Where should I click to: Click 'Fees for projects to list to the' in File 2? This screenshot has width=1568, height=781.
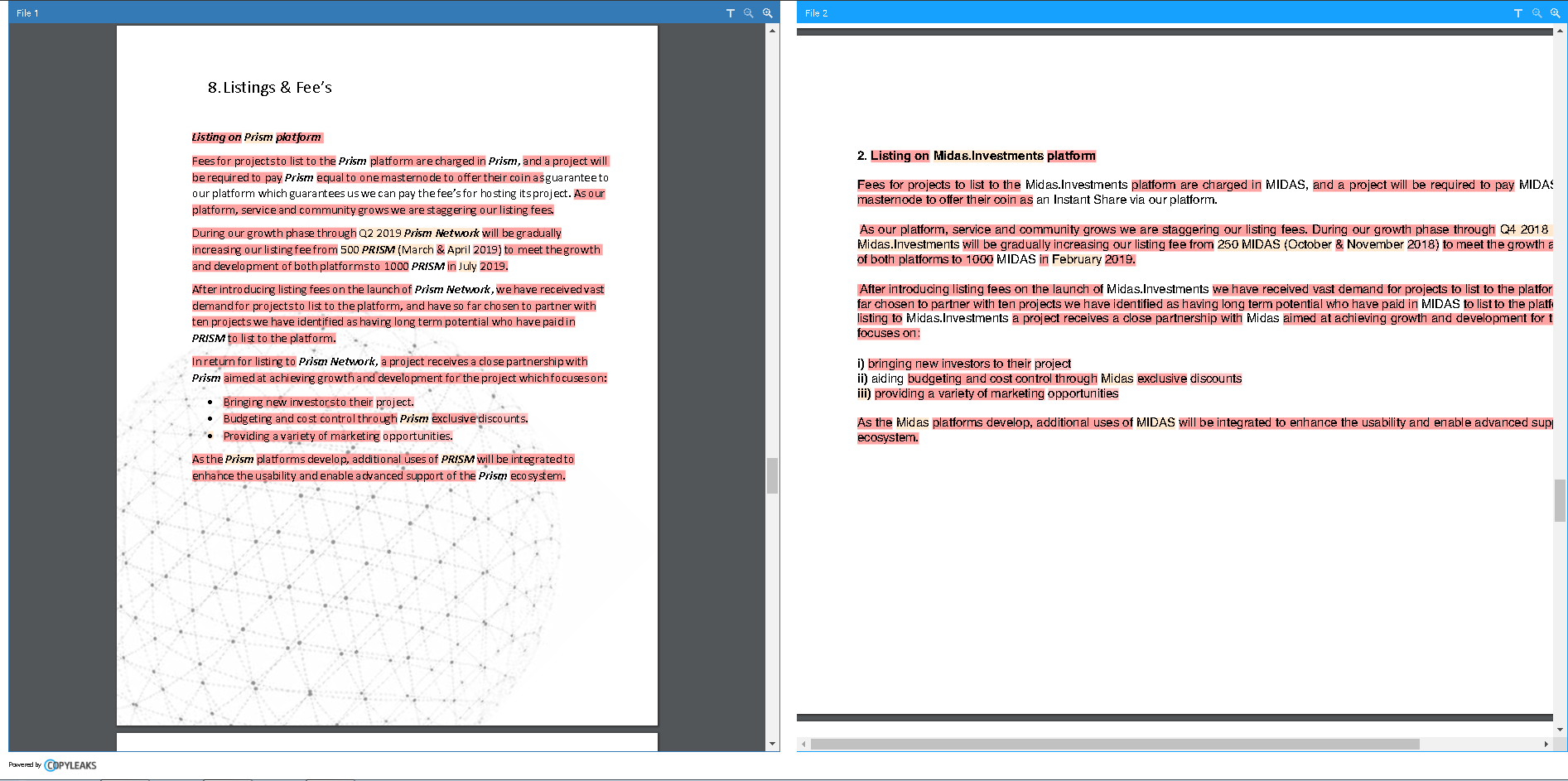point(939,185)
